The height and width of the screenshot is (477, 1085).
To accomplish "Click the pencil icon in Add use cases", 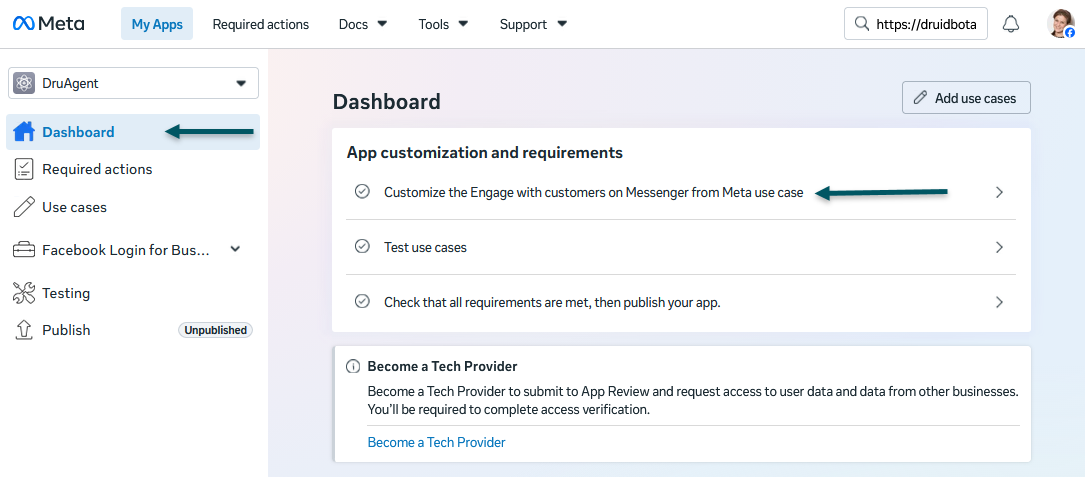I will tap(920, 98).
